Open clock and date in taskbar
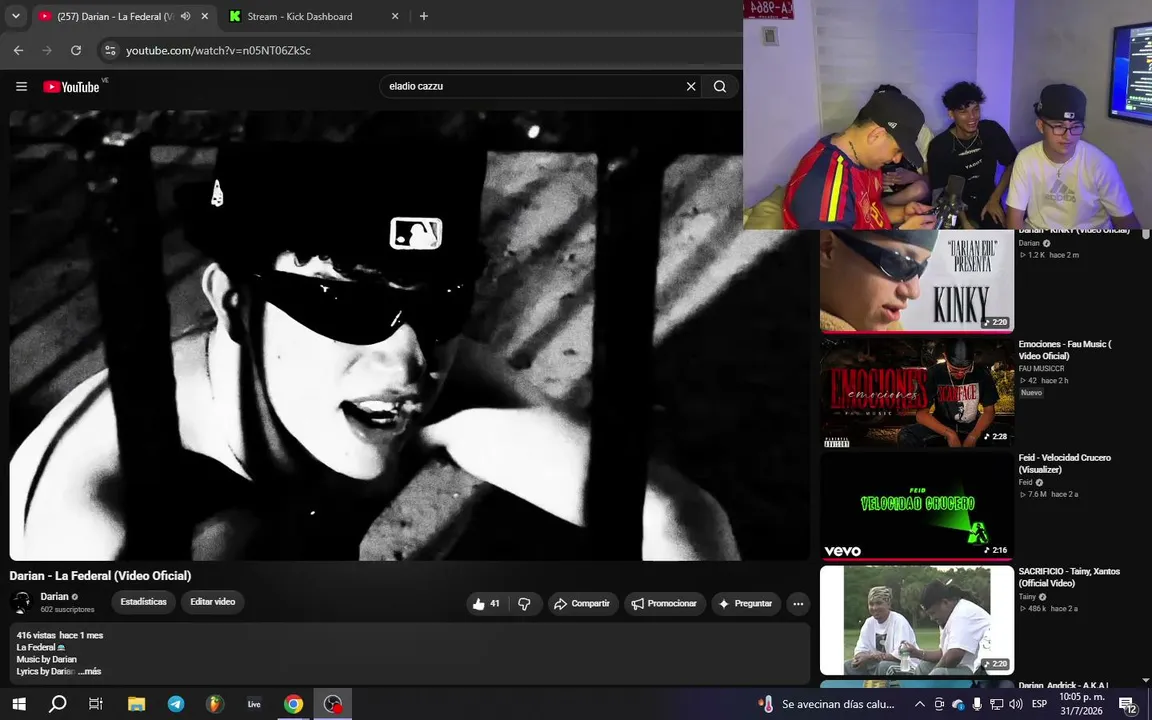 (x=1081, y=704)
